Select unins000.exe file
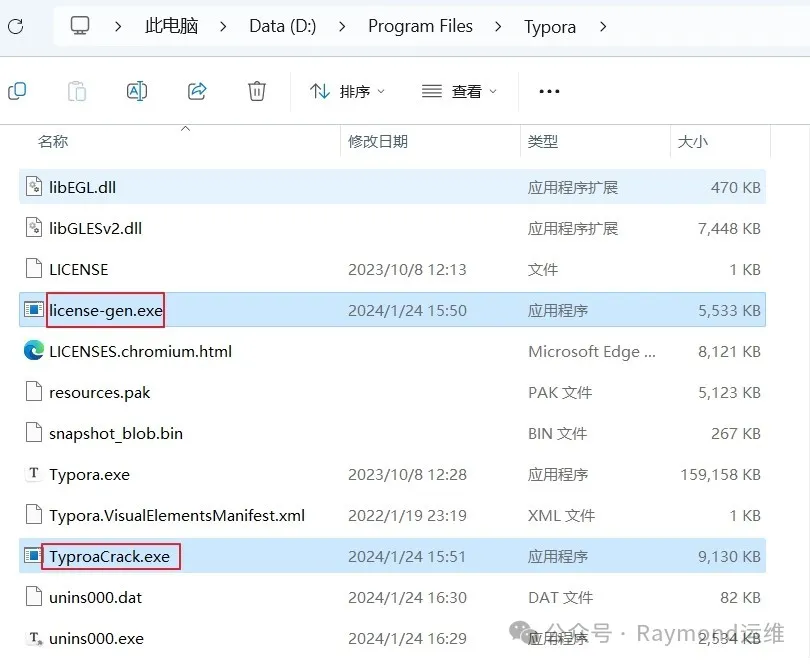The image size is (810, 665). coord(392,638)
